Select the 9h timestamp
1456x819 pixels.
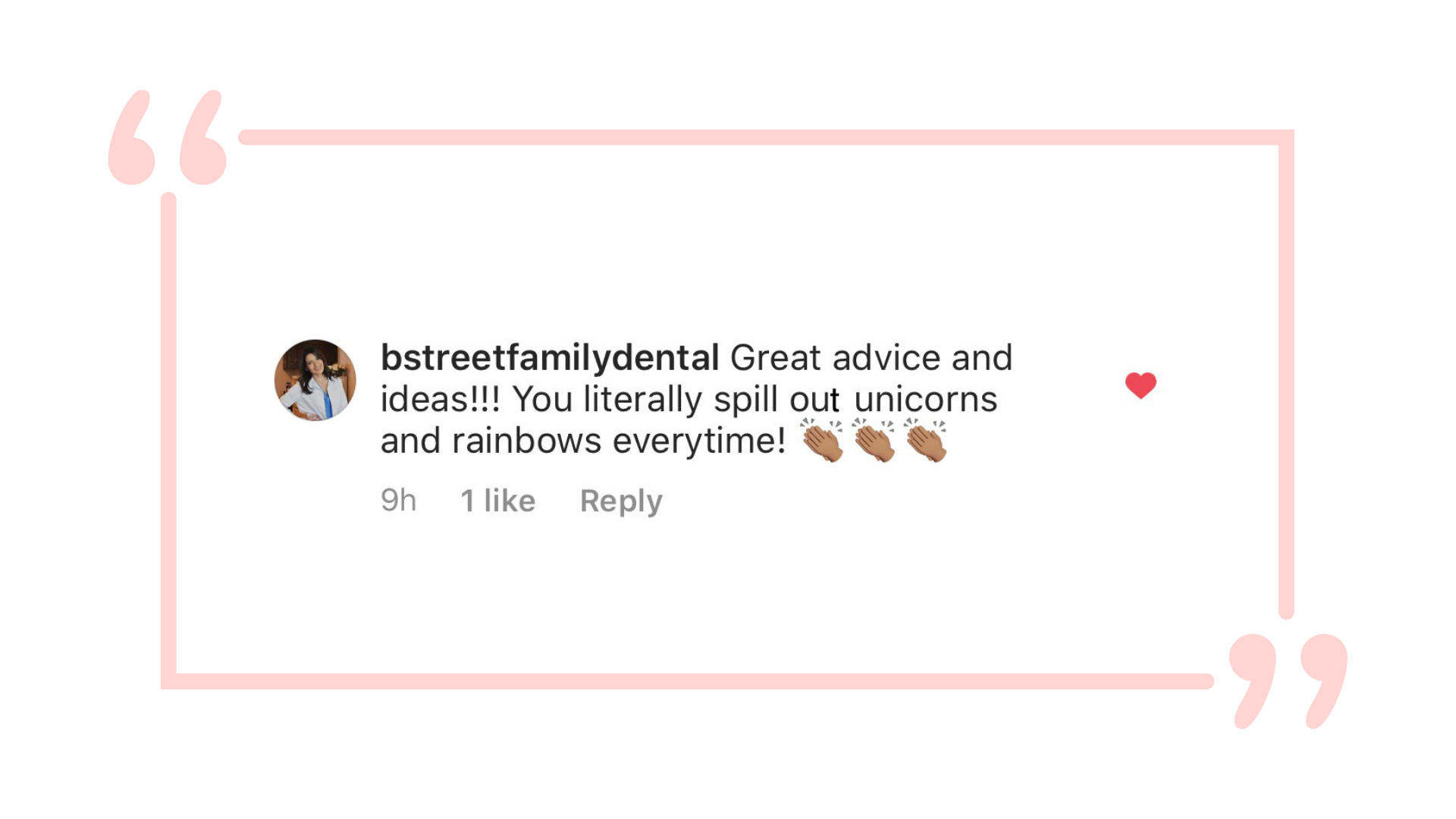(399, 500)
